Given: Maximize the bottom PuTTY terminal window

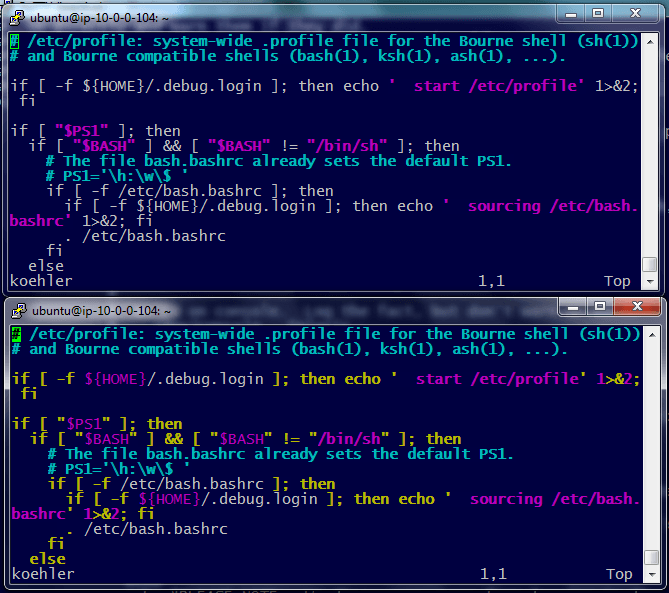Looking at the screenshot, I should tap(600, 308).
